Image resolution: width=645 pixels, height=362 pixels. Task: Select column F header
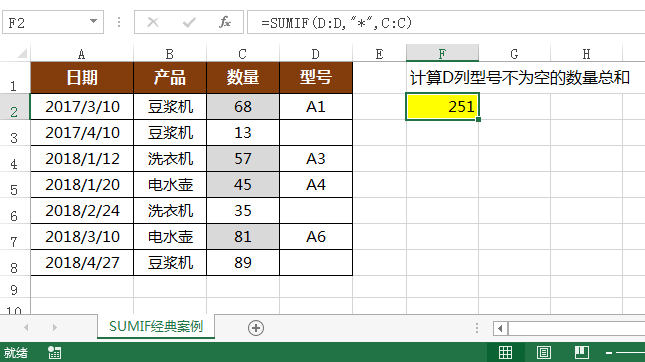click(x=442, y=53)
